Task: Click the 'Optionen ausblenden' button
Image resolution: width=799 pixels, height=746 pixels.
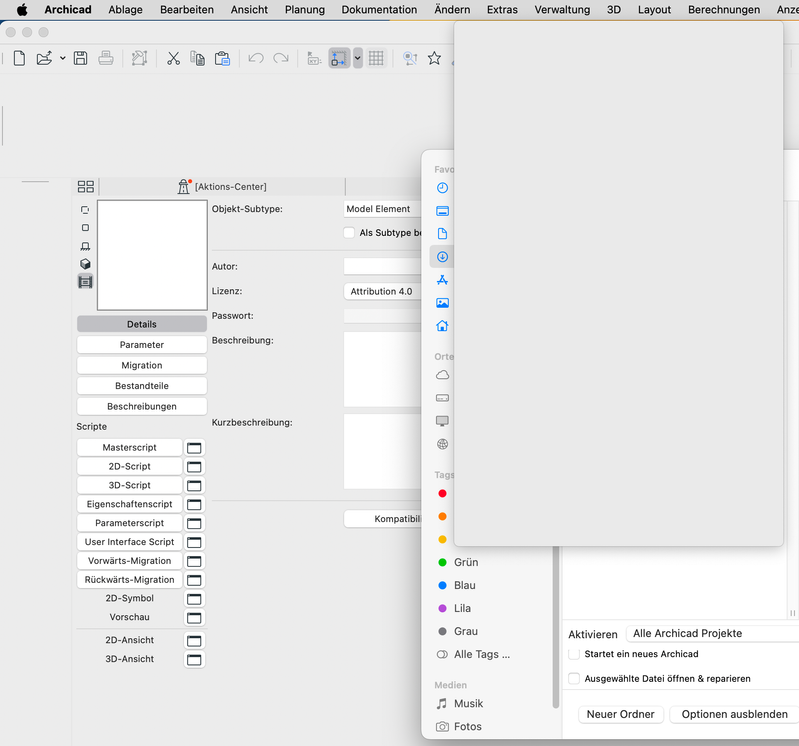Action: [734, 714]
